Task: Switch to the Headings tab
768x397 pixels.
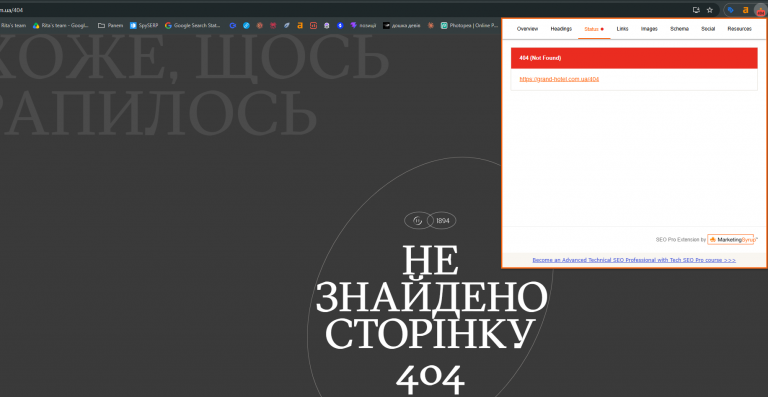Action: [x=561, y=29]
